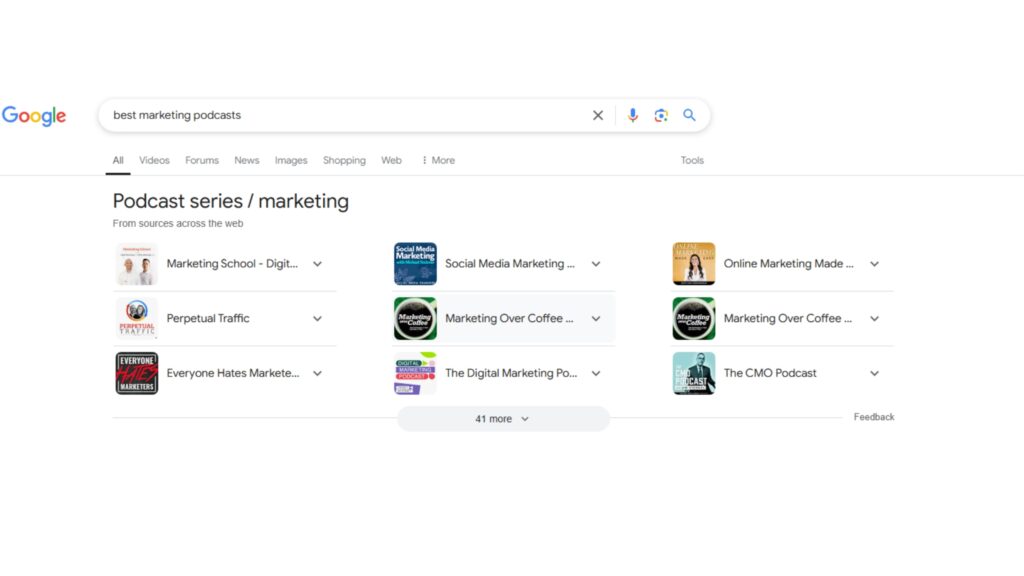Select the All results tab
1024x576 pixels.
coord(118,160)
